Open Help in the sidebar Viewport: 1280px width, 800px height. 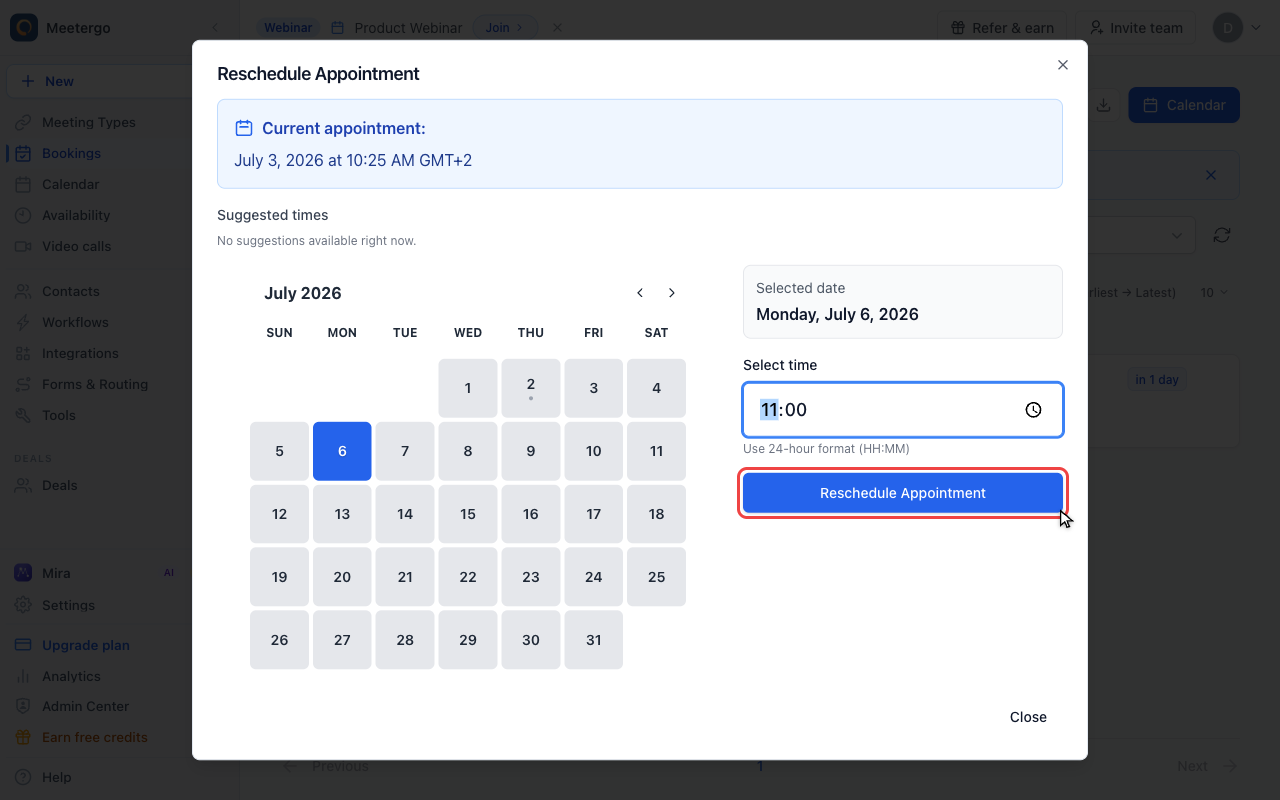coord(56,777)
